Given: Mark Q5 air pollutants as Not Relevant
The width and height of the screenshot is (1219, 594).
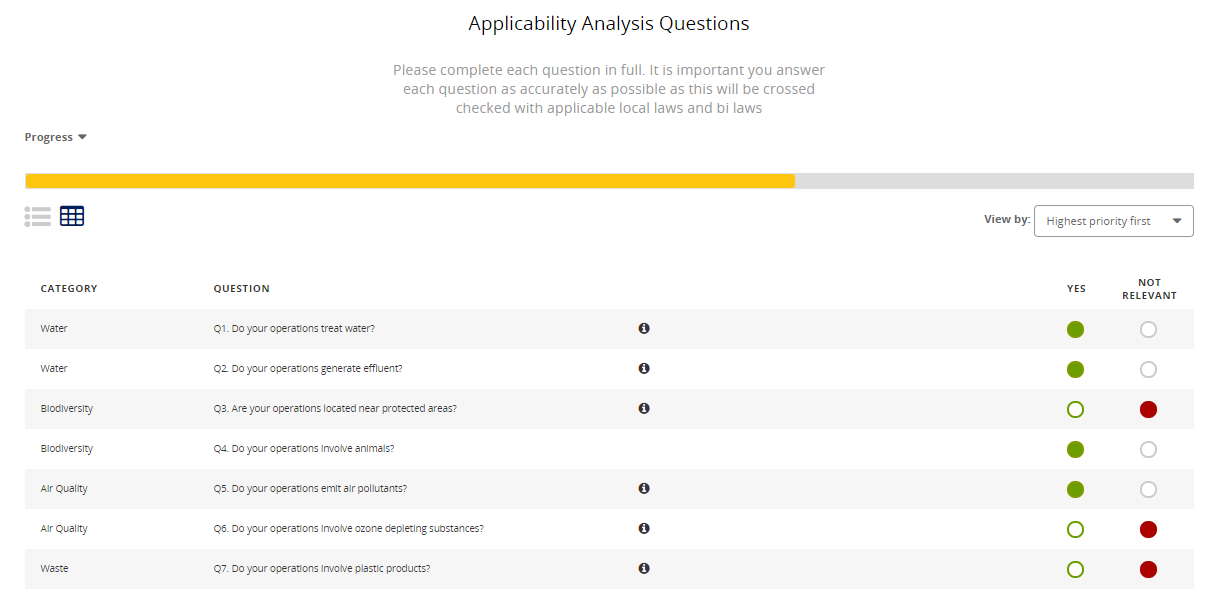Looking at the screenshot, I should point(1148,489).
